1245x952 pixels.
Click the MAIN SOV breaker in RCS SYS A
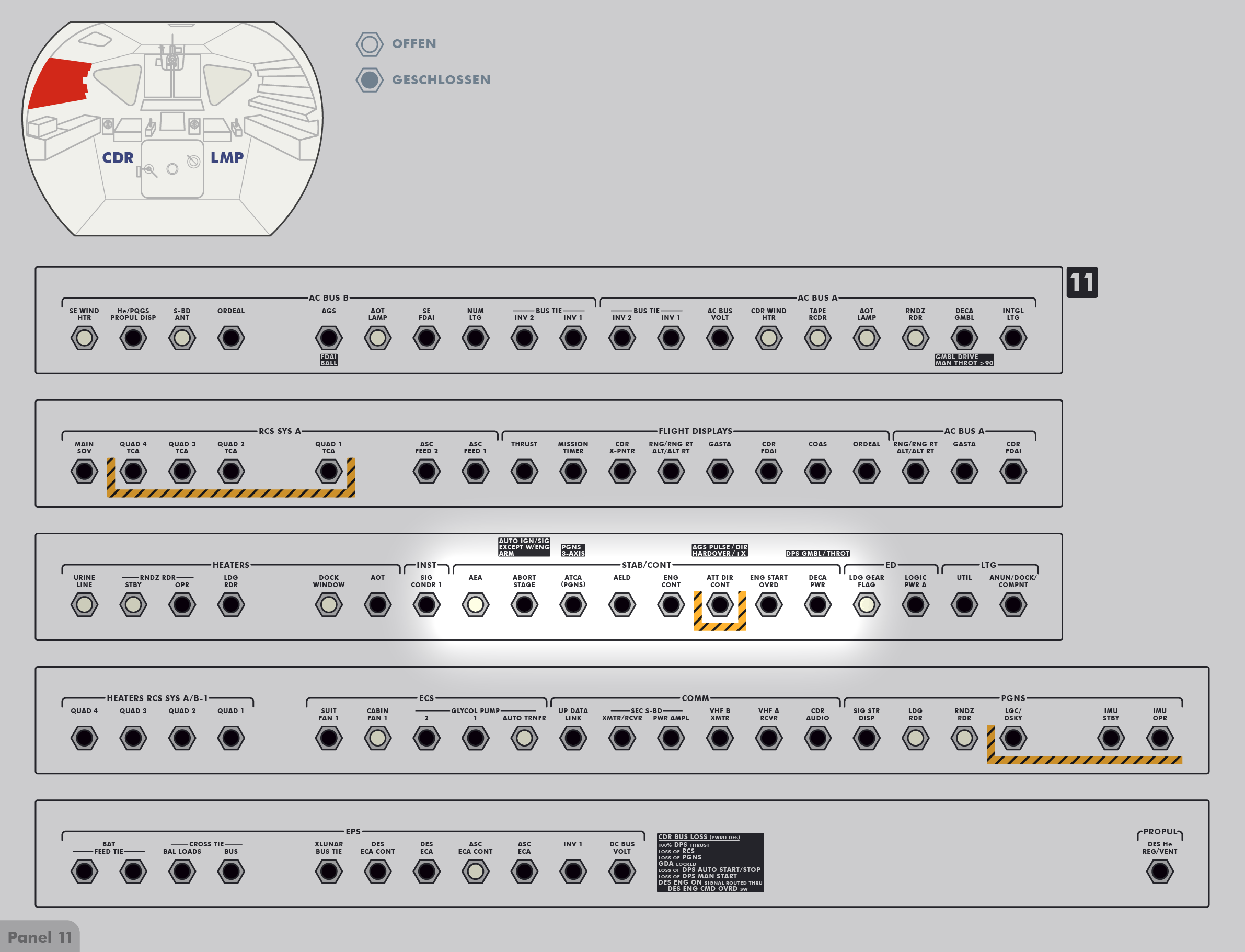coord(84,472)
